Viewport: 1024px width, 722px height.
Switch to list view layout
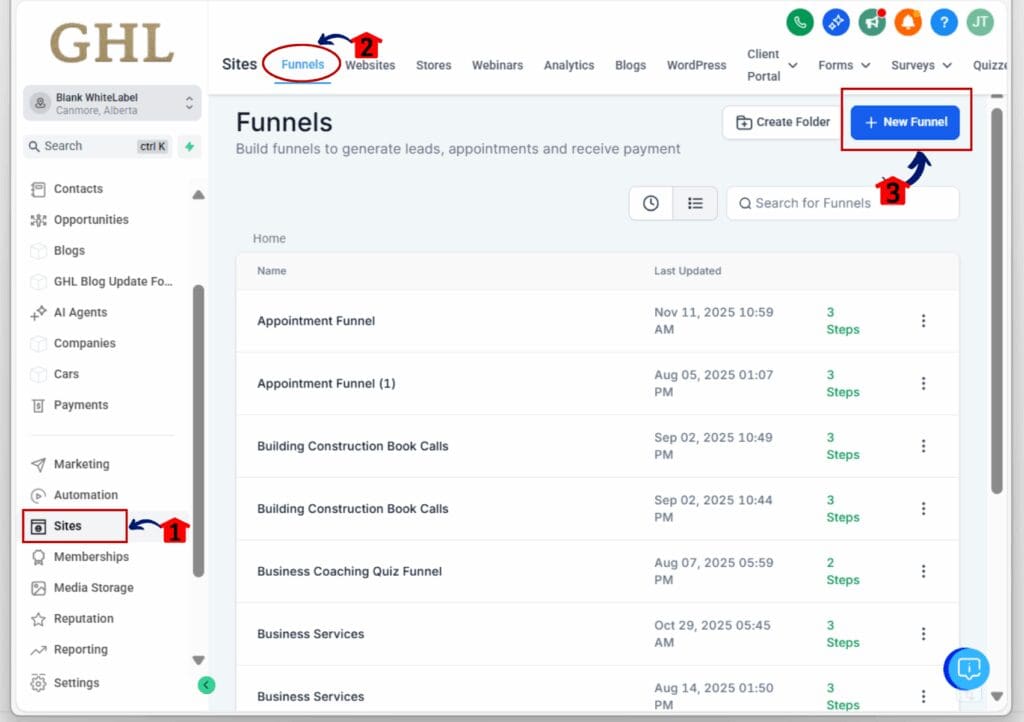[x=695, y=203]
